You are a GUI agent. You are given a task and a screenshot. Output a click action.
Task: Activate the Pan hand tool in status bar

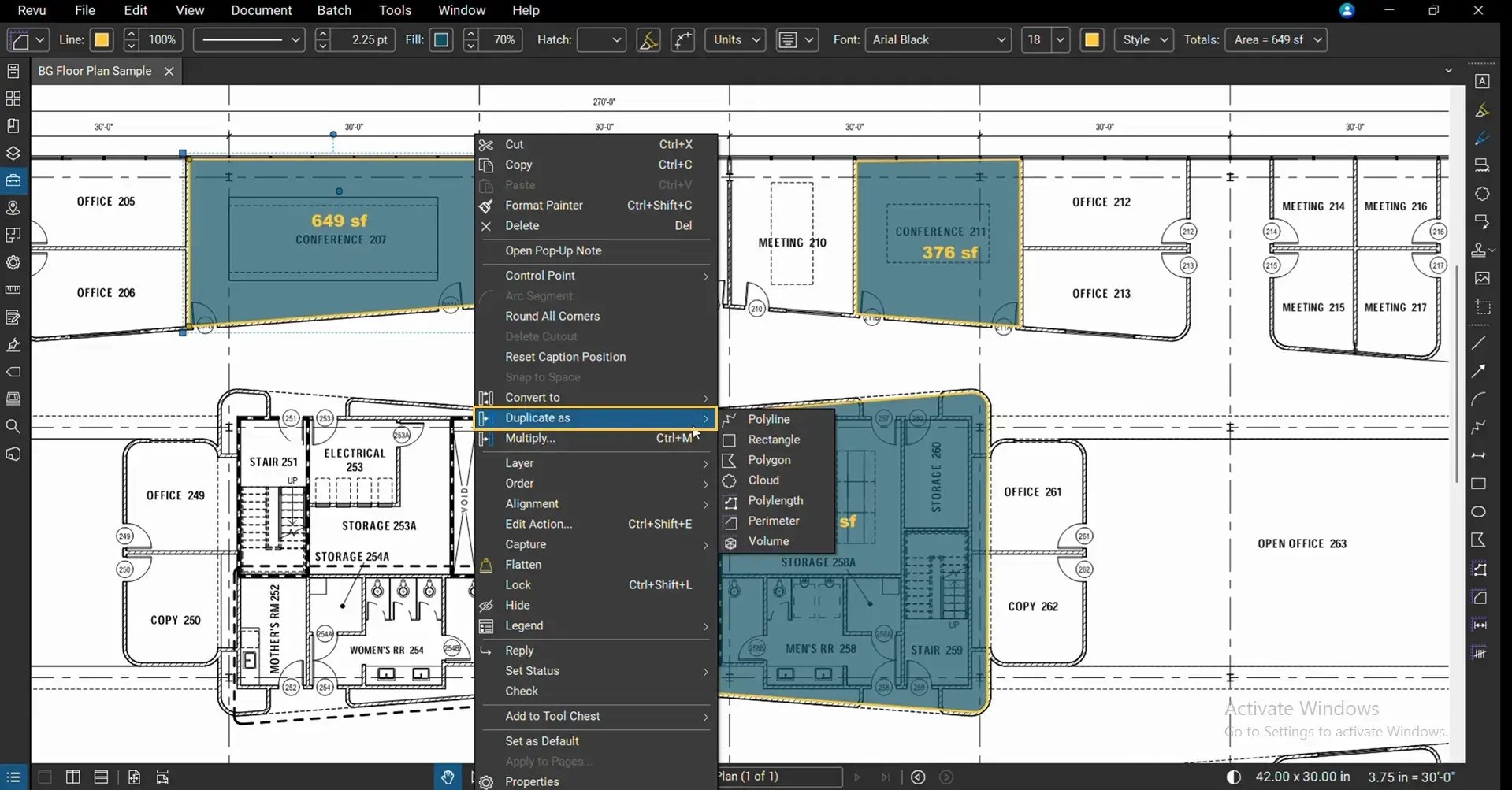448,777
